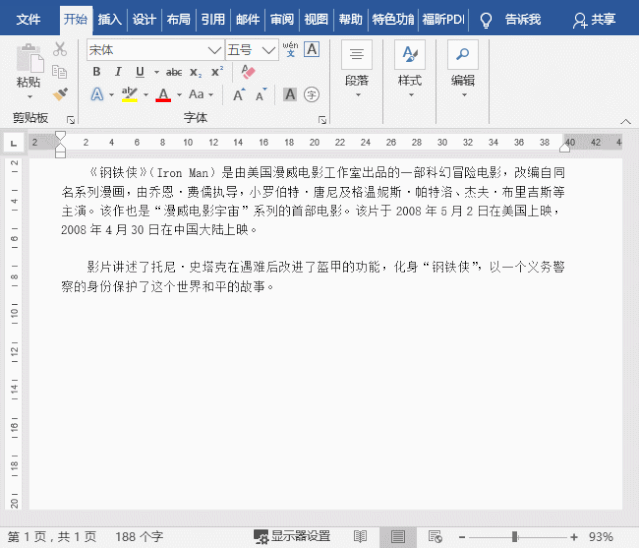The image size is (639, 548).
Task: Expand underline style options arrow
Action: [x=156, y=72]
